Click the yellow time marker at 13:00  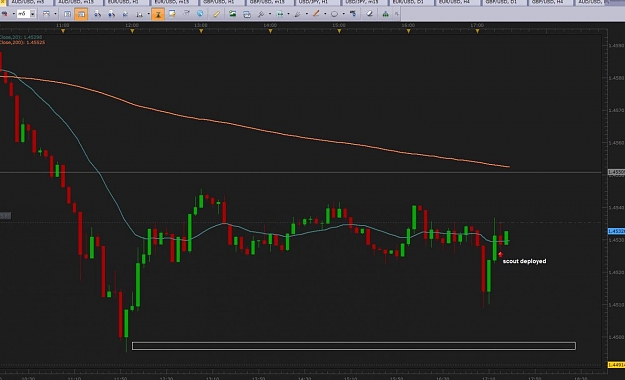pos(201,31)
